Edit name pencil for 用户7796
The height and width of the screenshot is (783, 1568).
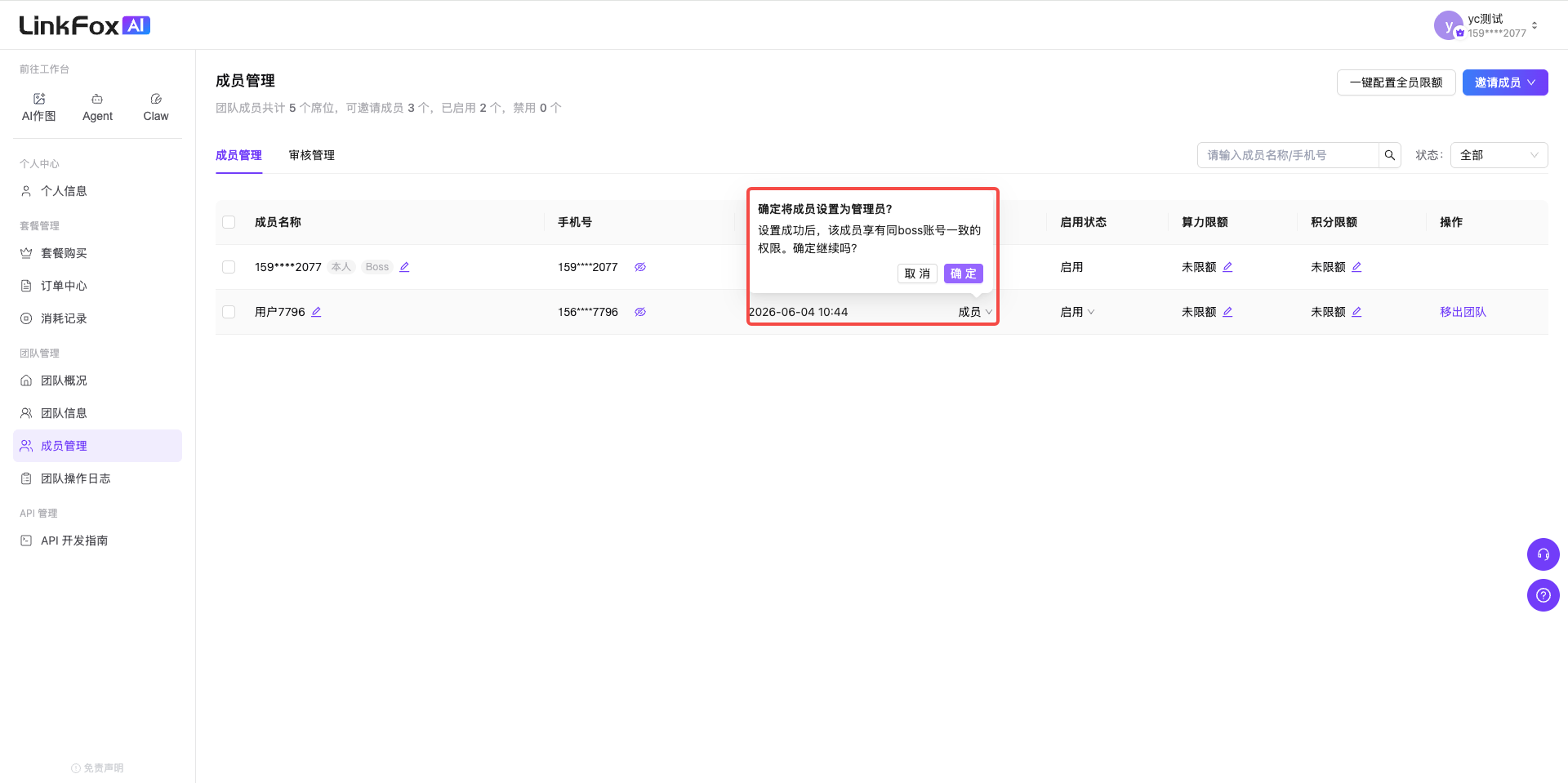tap(316, 312)
